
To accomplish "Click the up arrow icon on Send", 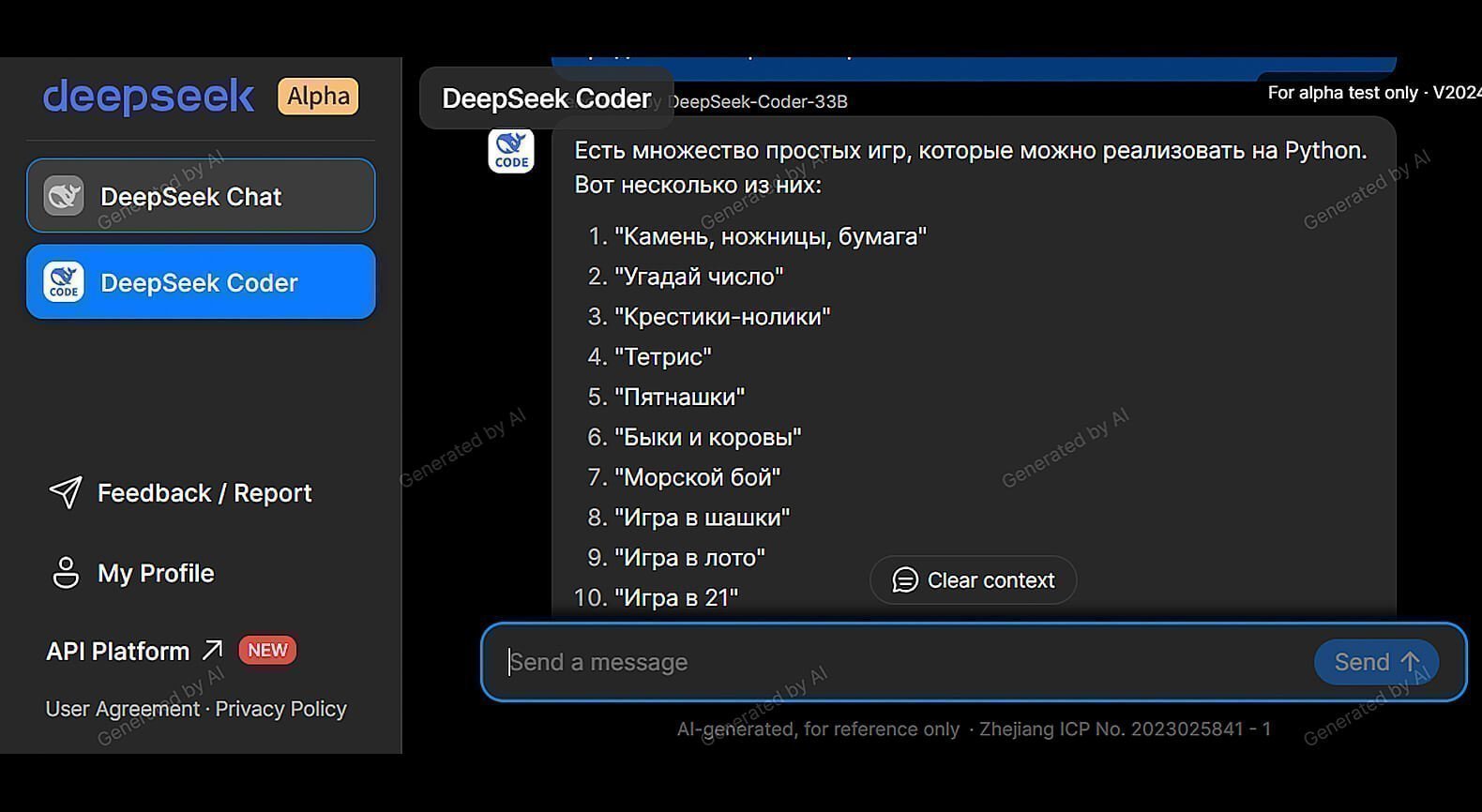I will [1410, 662].
